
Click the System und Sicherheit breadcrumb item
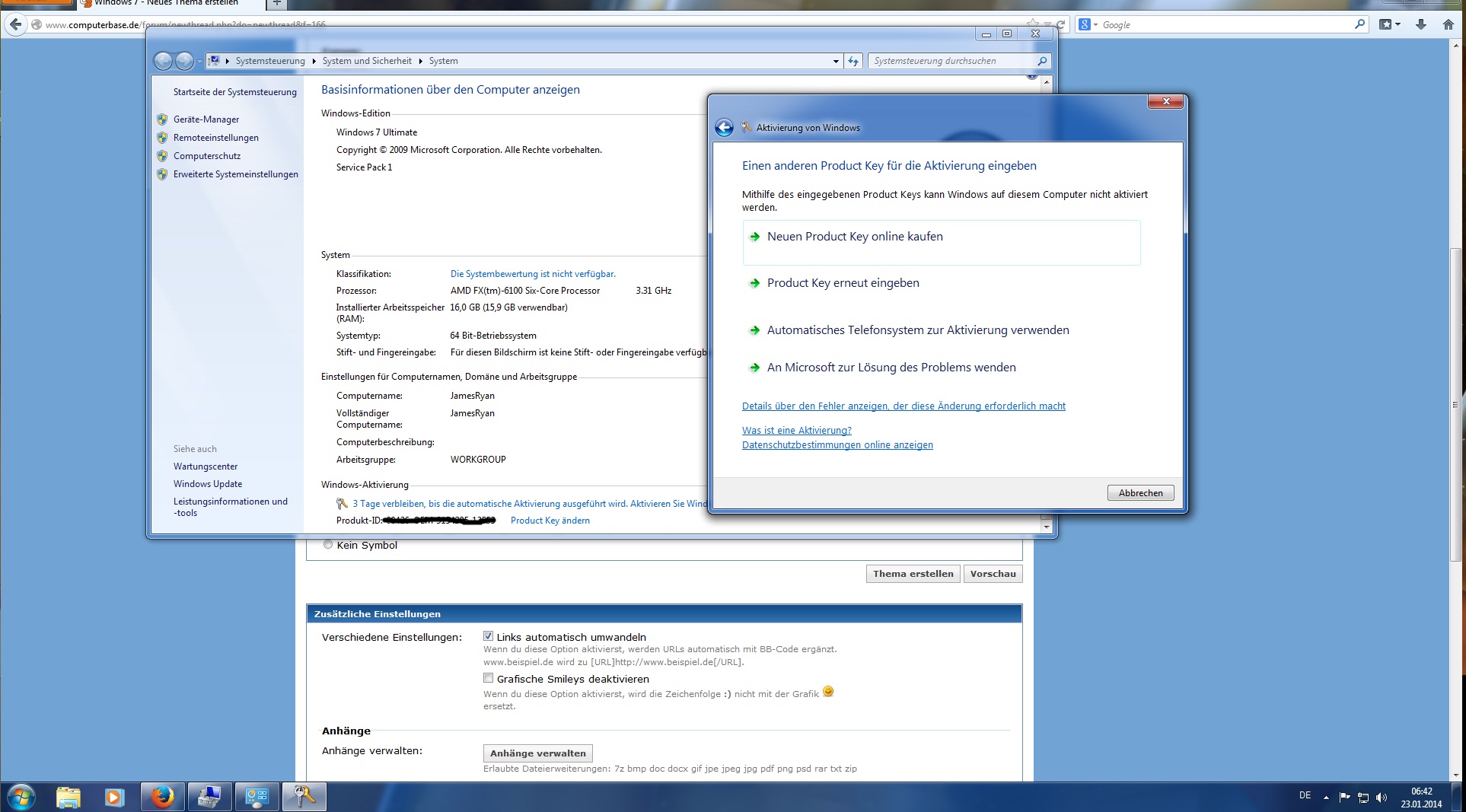tap(367, 61)
